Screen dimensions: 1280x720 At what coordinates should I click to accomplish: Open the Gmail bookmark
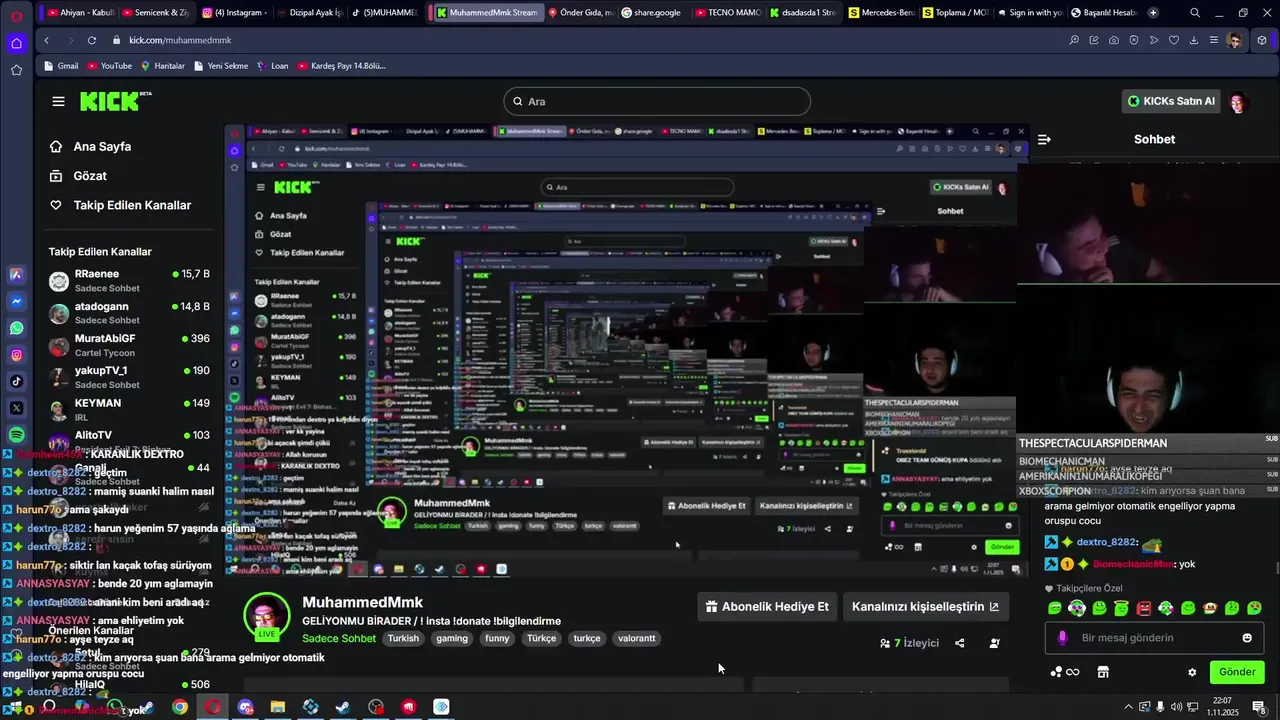tap(61, 66)
